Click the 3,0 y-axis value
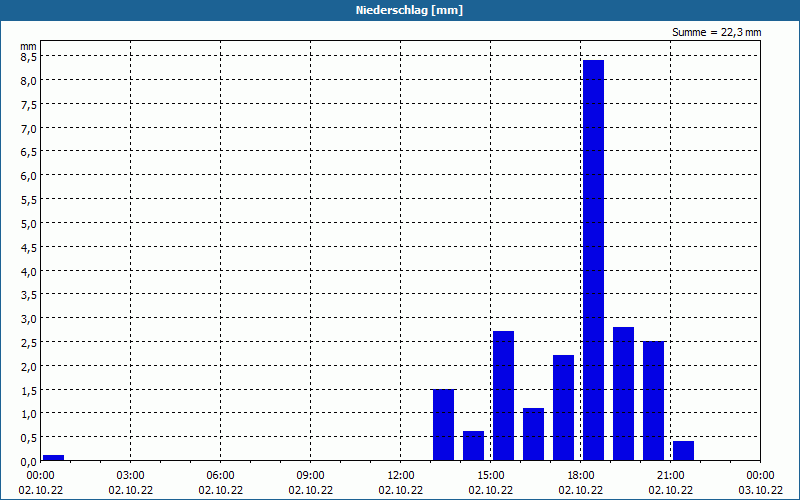Screen dimensions: 800x500 [29, 319]
